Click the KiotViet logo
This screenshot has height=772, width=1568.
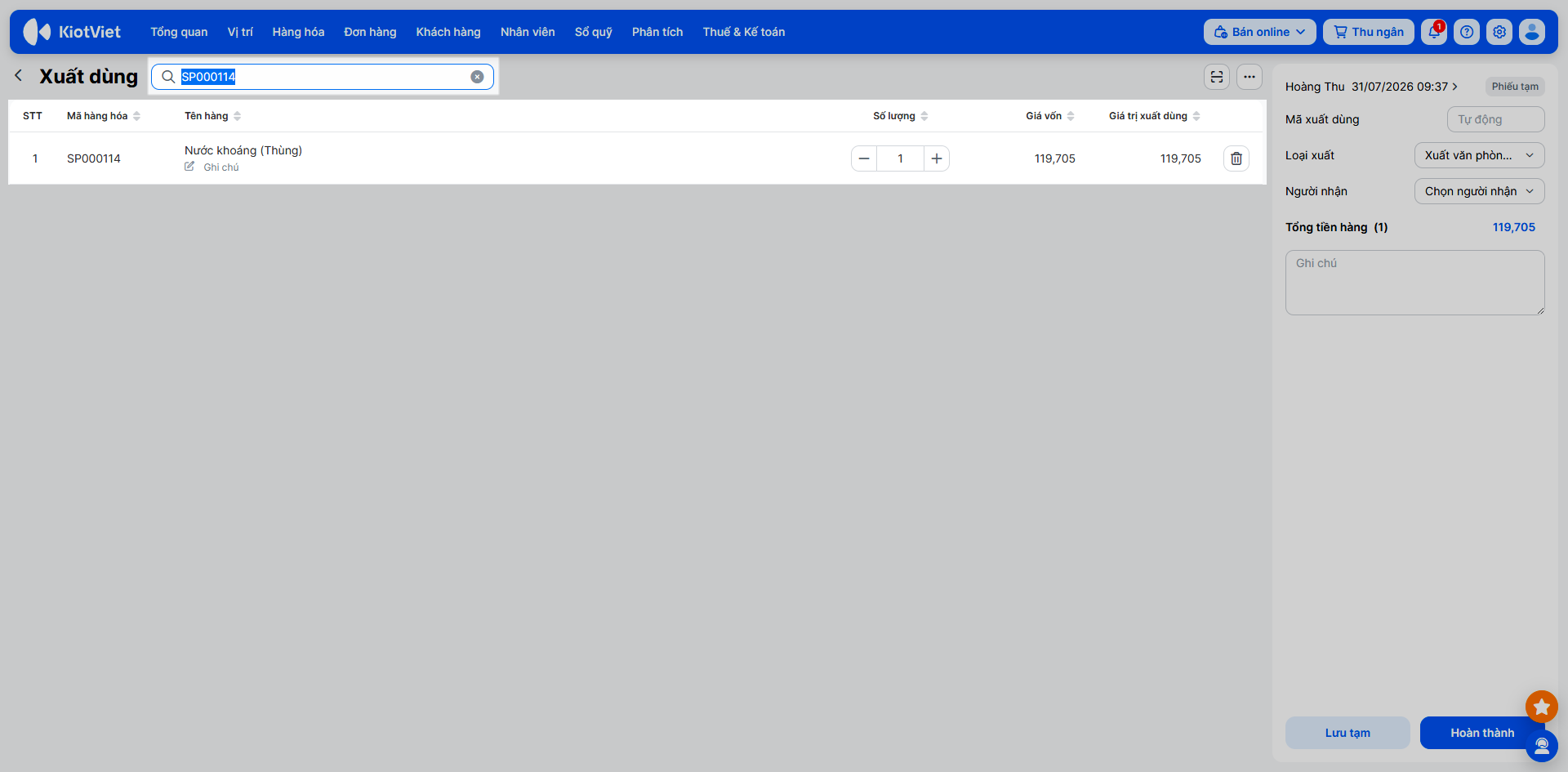[x=72, y=32]
